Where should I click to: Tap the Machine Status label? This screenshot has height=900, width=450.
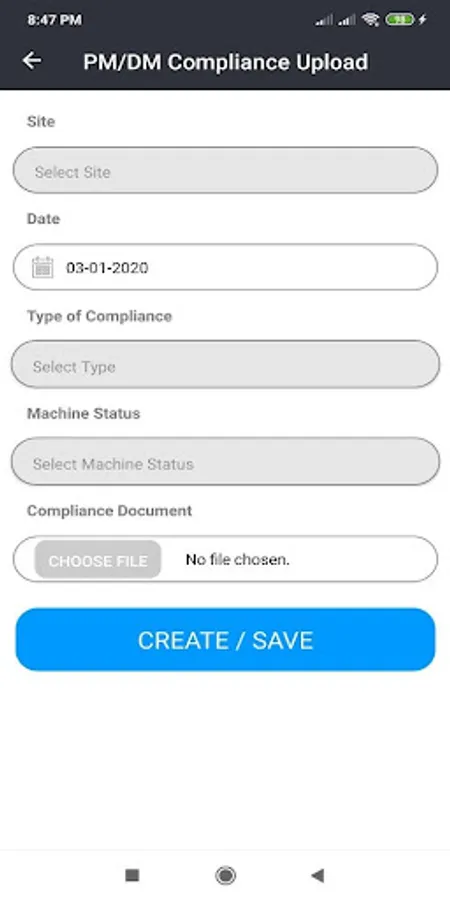pos(83,413)
